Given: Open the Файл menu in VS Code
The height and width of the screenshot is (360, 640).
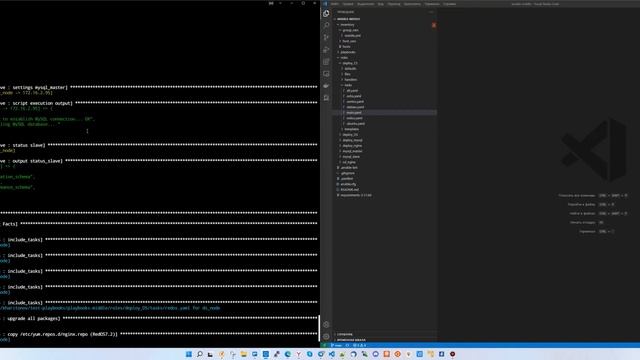Looking at the screenshot, I should click(x=335, y=4).
